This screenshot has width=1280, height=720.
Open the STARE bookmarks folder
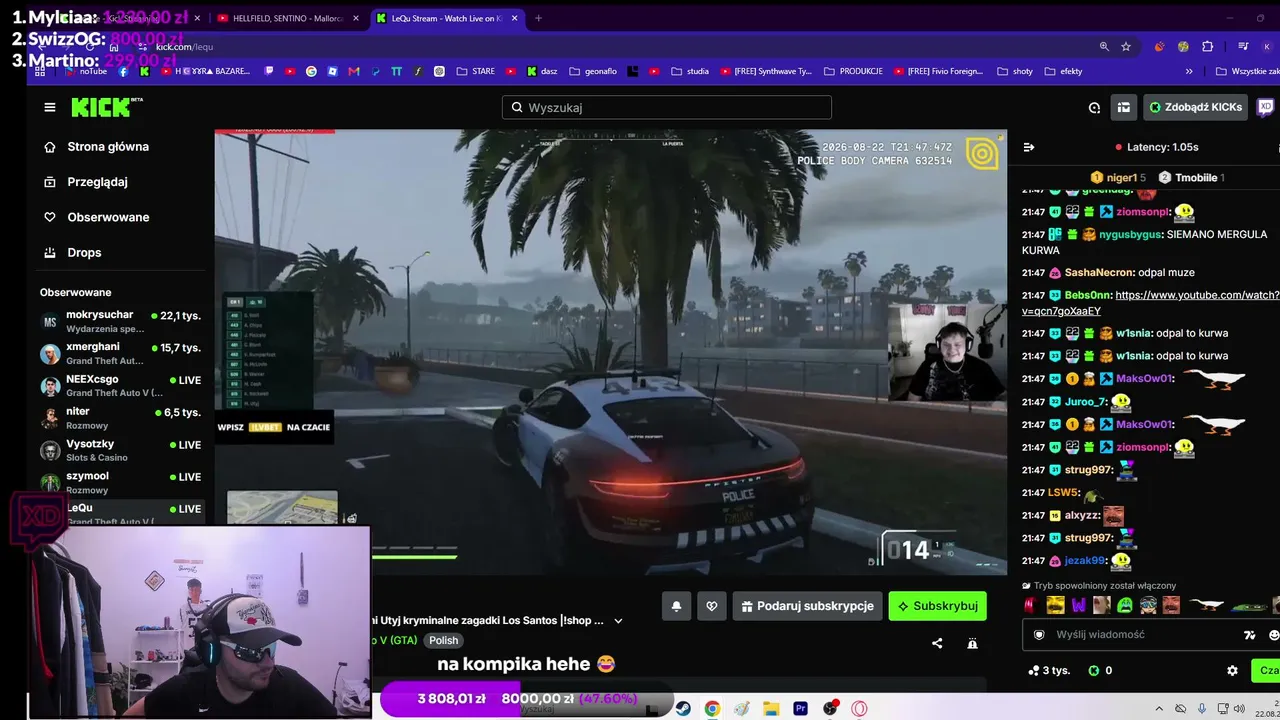click(475, 72)
